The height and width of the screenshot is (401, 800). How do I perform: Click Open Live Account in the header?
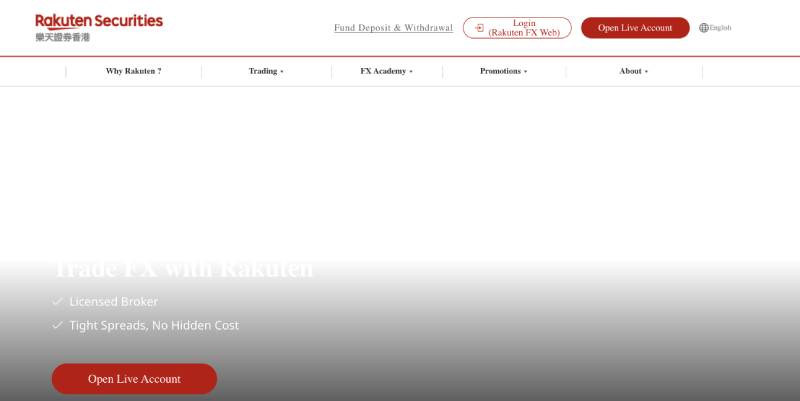tap(635, 28)
